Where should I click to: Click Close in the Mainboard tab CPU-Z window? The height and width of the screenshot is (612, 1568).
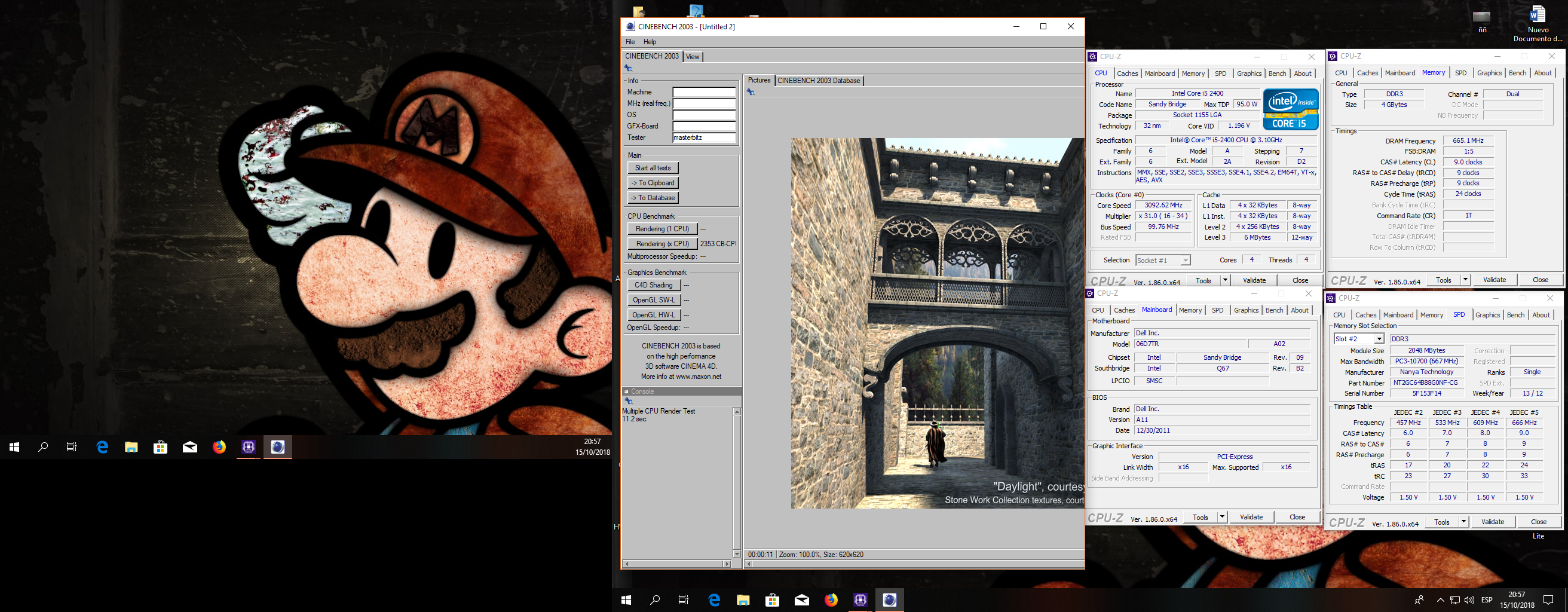[x=1297, y=517]
